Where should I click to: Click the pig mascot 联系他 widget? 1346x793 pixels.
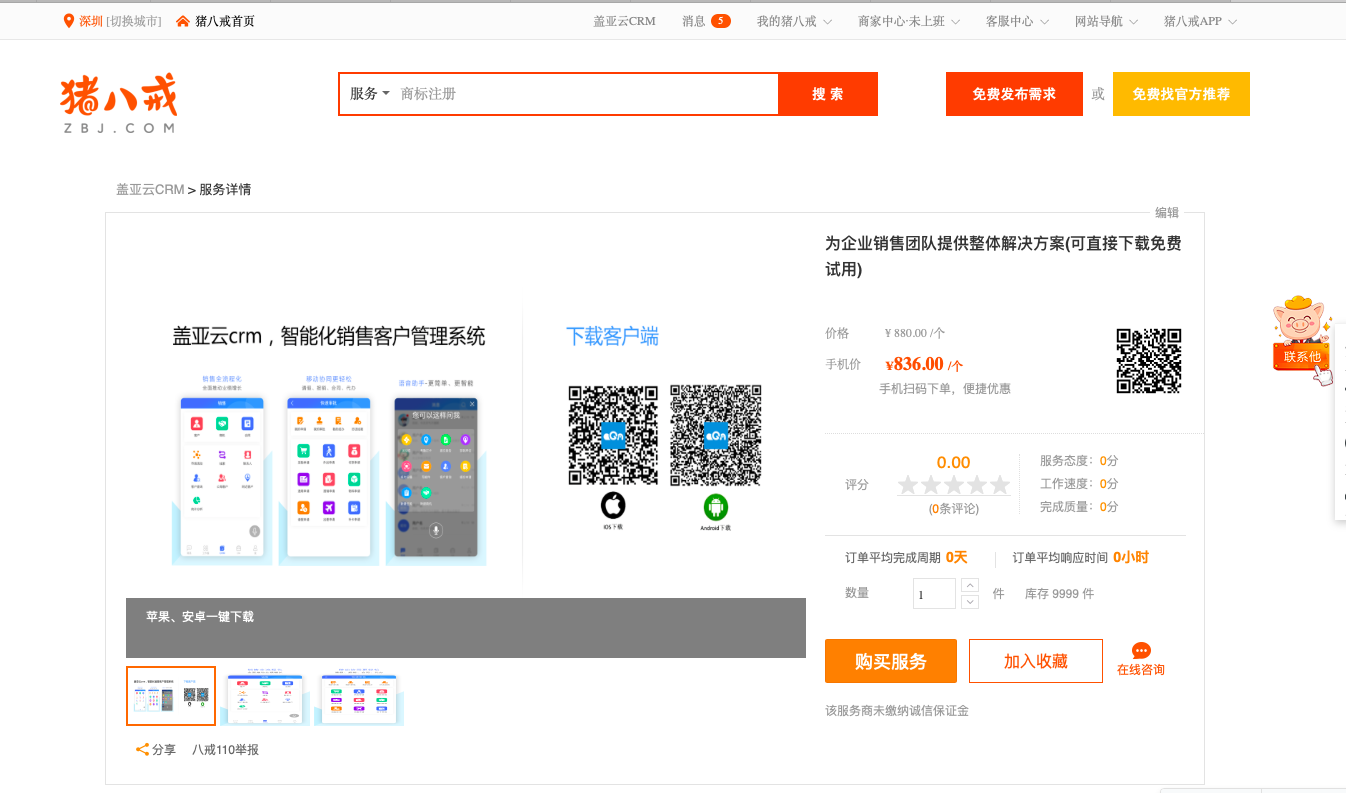pyautogui.click(x=1303, y=340)
